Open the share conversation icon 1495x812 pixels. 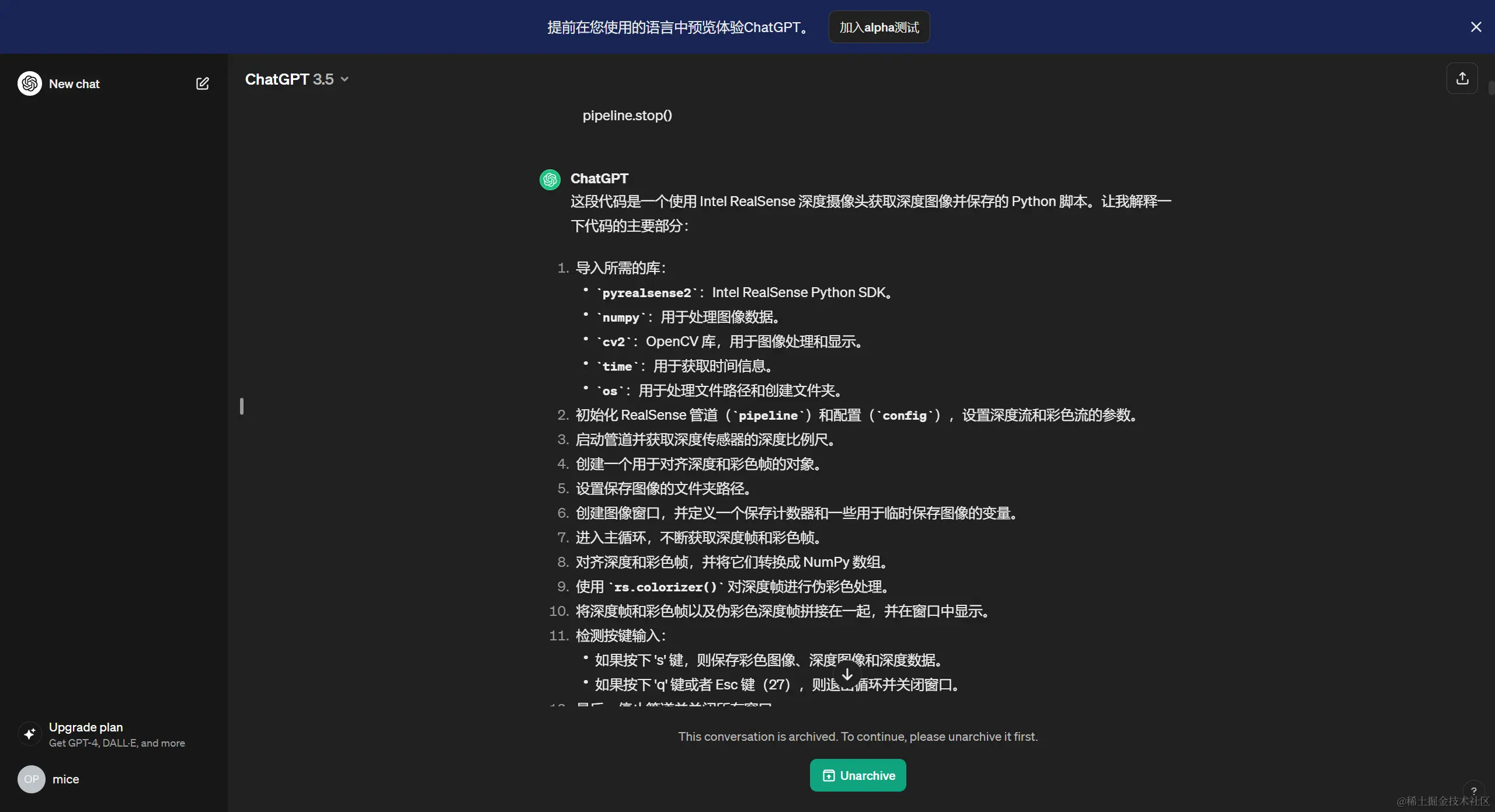coord(1462,78)
